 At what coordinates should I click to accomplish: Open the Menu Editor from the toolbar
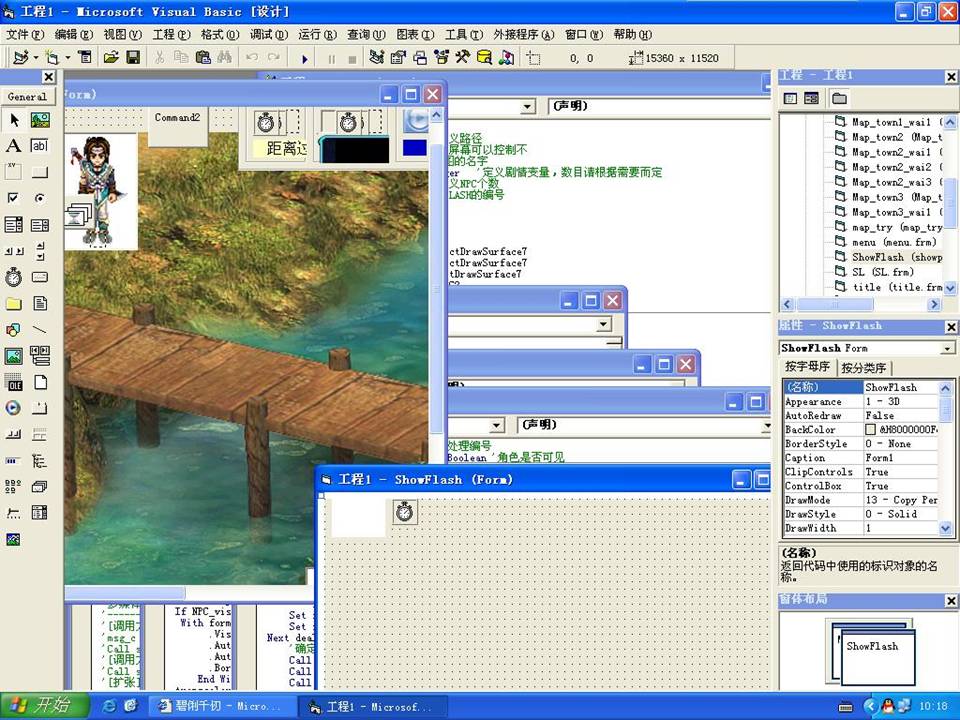click(x=85, y=58)
